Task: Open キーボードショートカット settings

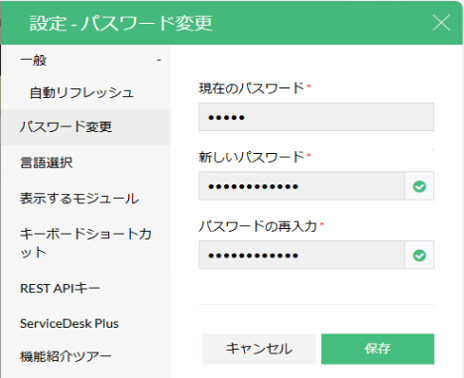Action: click(x=86, y=243)
